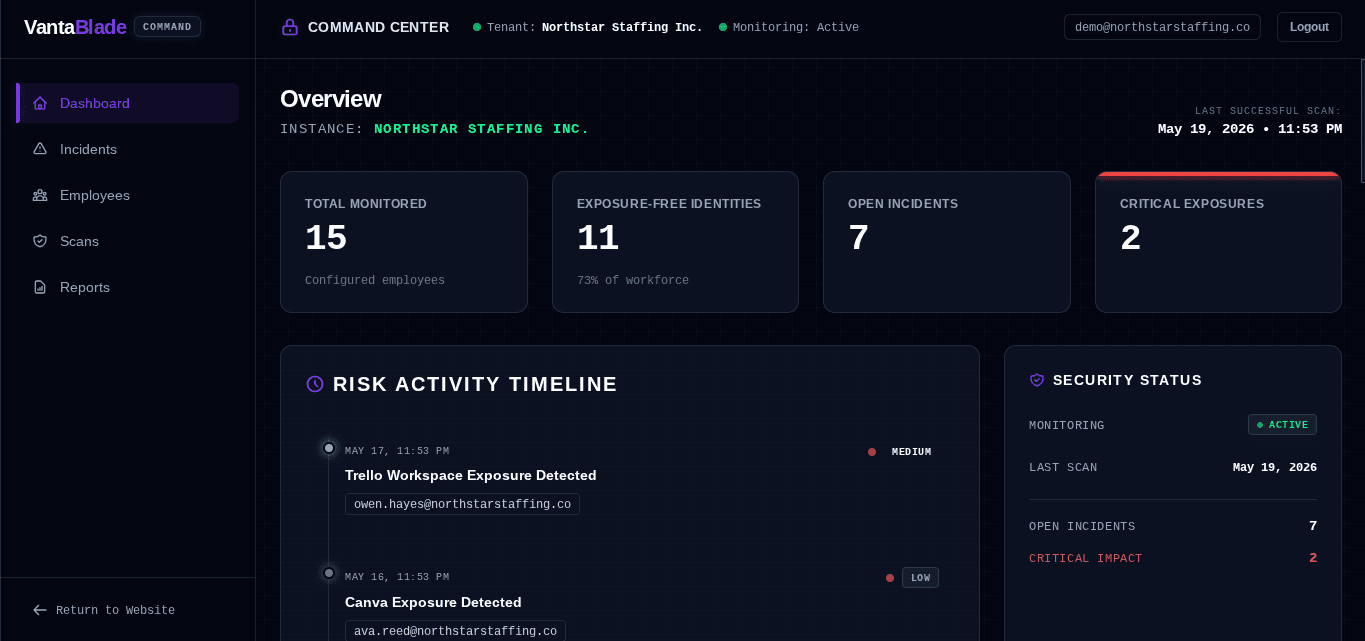Click the page vertical scrollbar

[x=1362, y=120]
